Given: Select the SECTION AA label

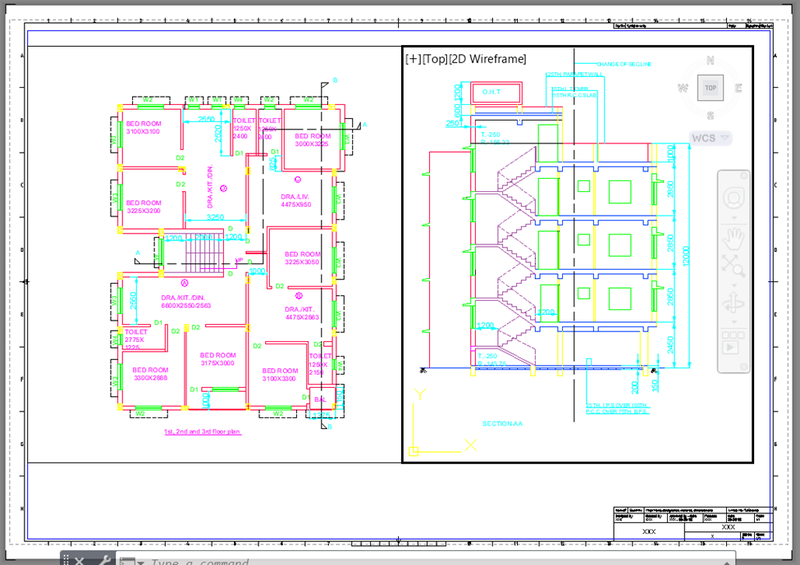Looking at the screenshot, I should [x=502, y=424].
